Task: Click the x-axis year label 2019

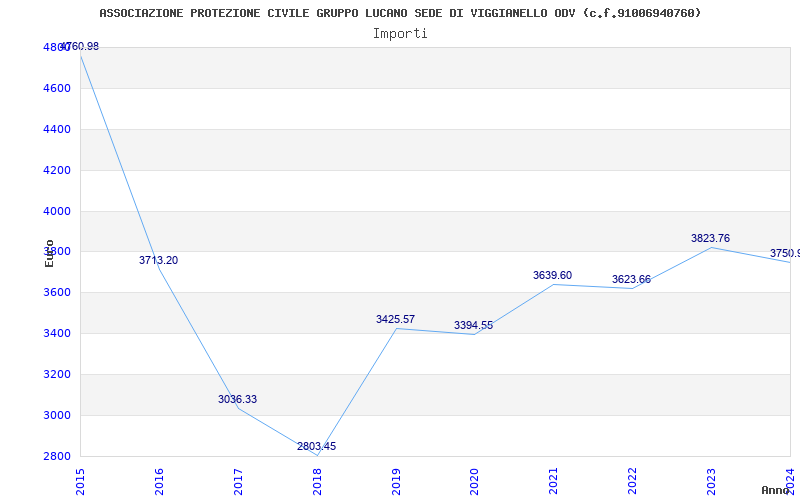Action: (x=396, y=482)
